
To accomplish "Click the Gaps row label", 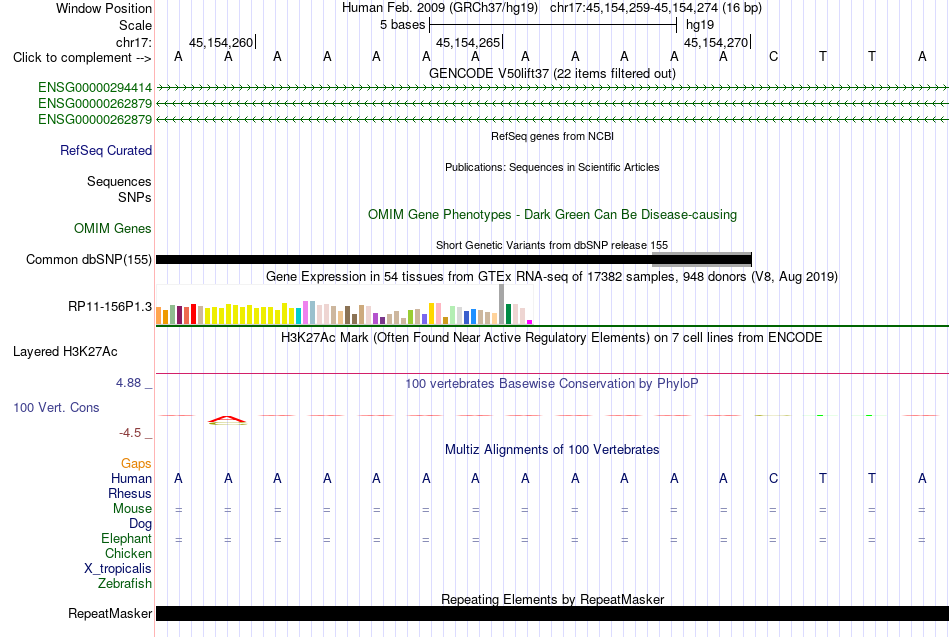I will click(136, 464).
